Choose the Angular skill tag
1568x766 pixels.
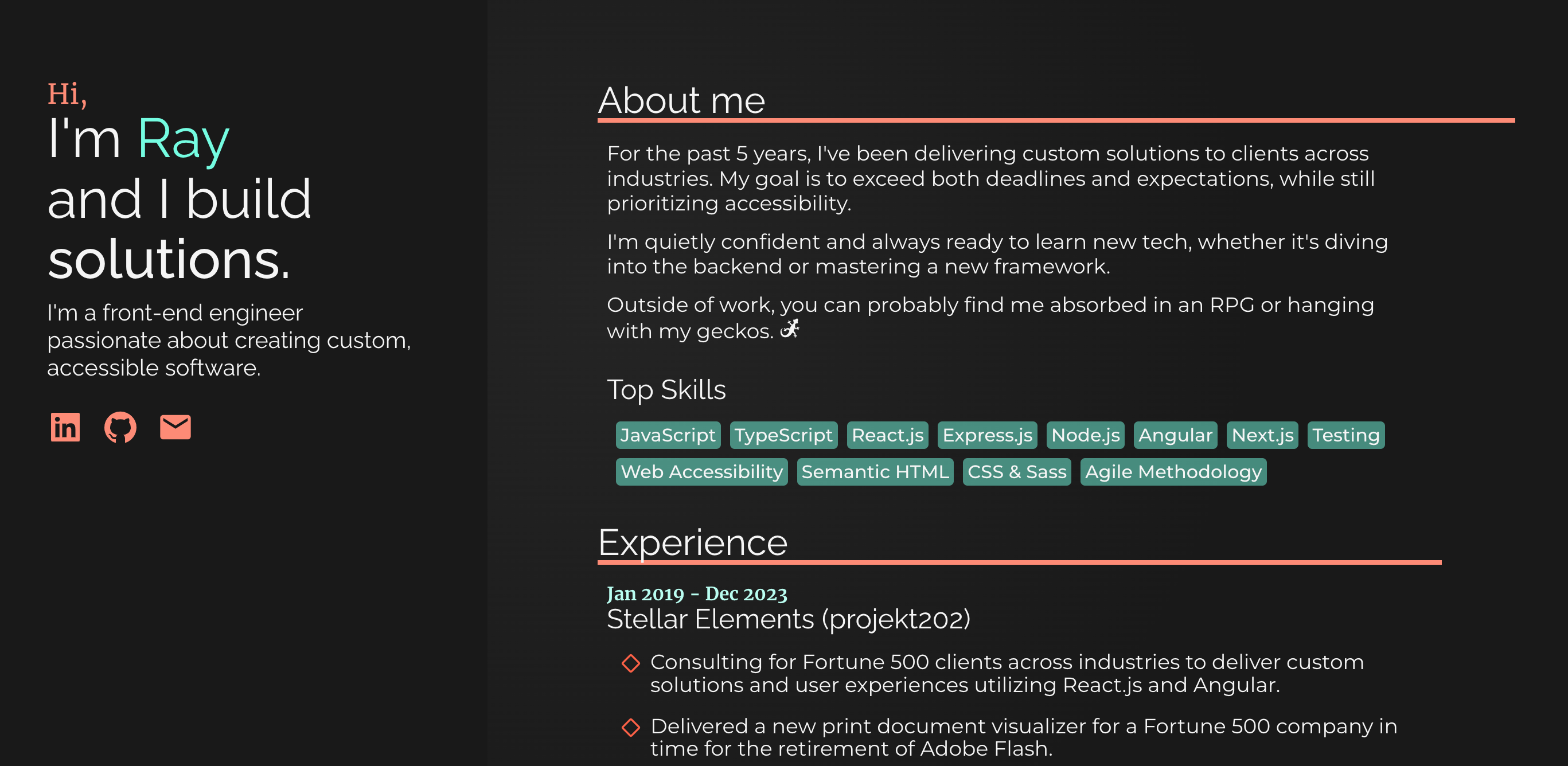pos(1175,435)
